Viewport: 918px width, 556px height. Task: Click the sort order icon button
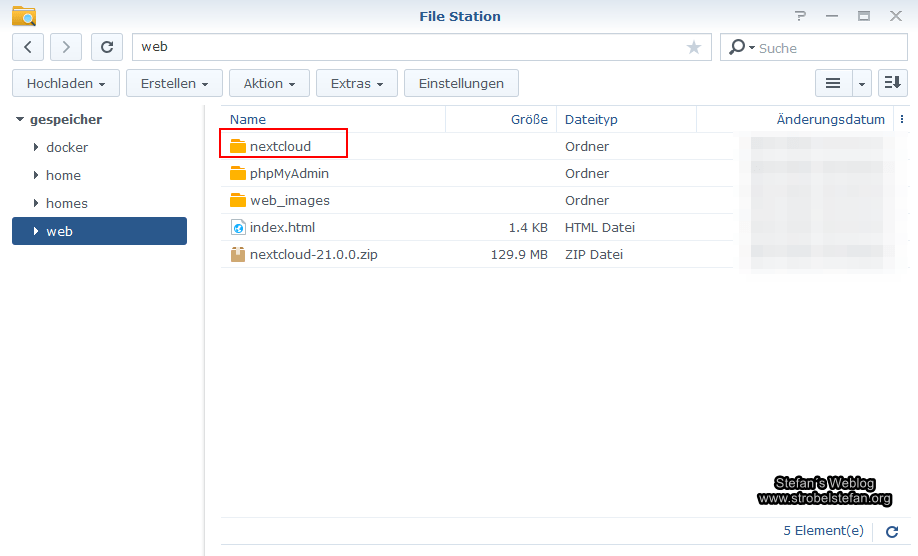[892, 83]
